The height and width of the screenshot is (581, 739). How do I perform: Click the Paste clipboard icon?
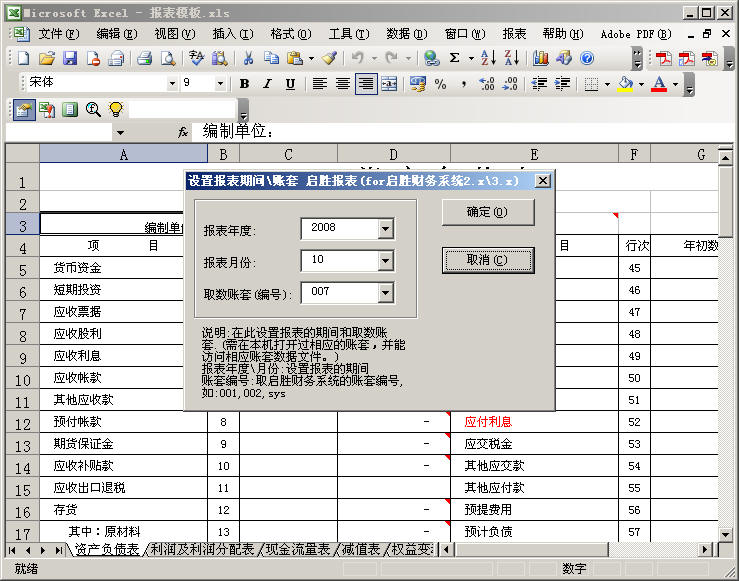coord(295,58)
